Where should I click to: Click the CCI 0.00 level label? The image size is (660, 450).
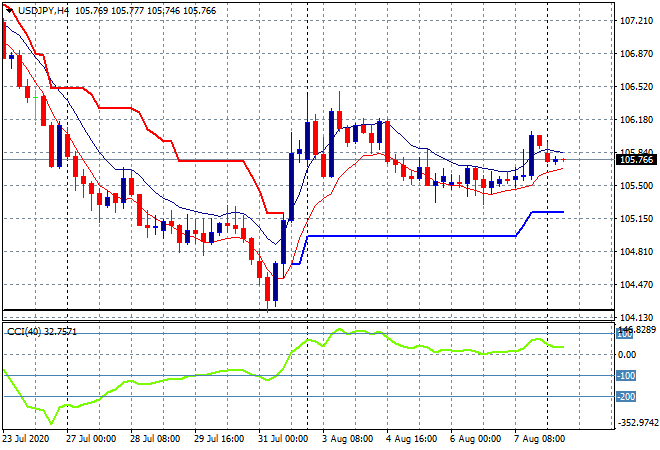[627, 355]
